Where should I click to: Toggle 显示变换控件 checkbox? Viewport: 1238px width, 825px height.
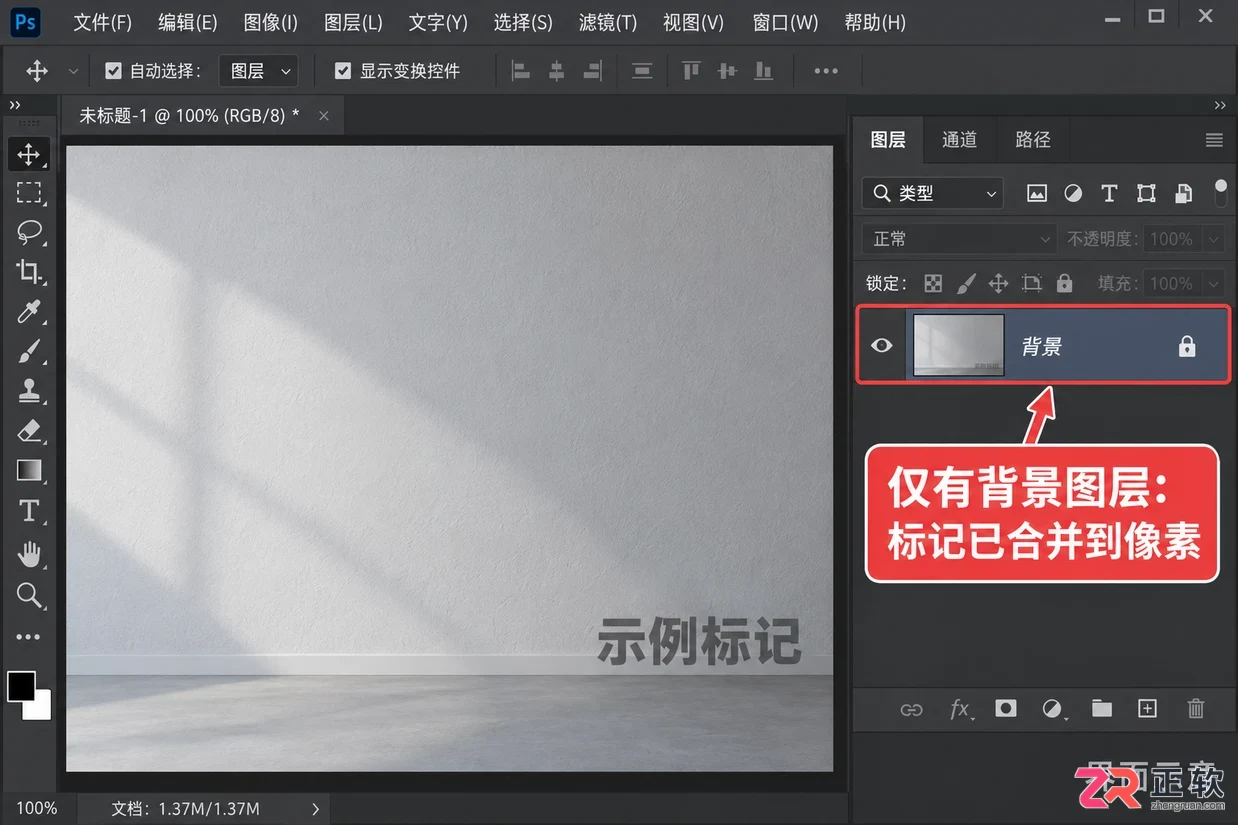point(343,71)
